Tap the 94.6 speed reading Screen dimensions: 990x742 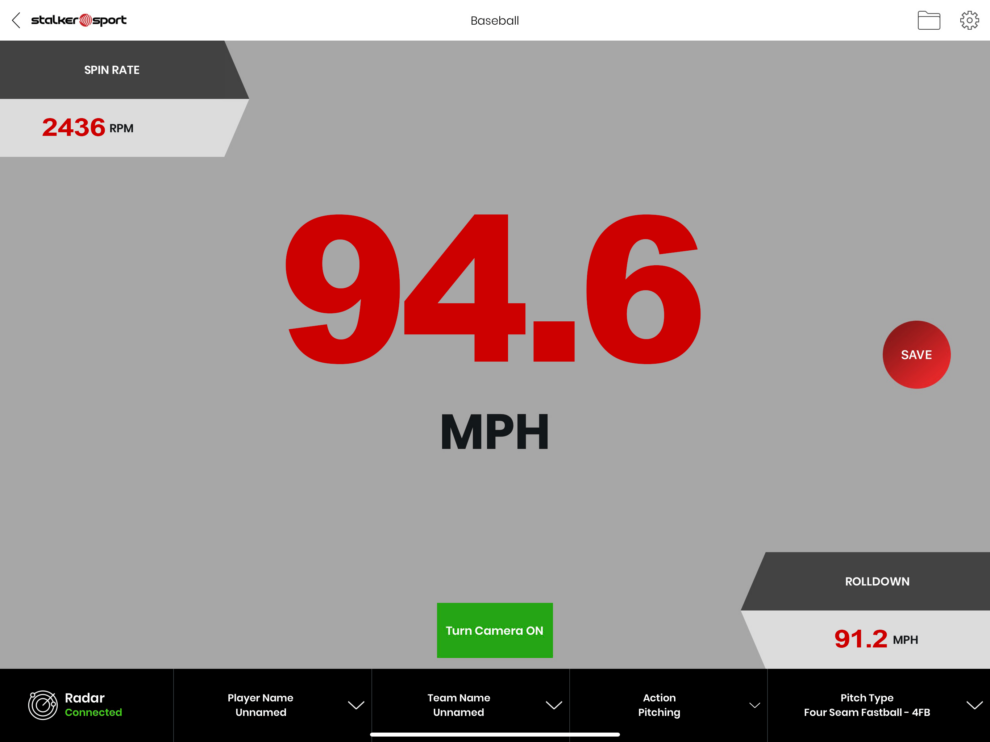(x=493, y=286)
